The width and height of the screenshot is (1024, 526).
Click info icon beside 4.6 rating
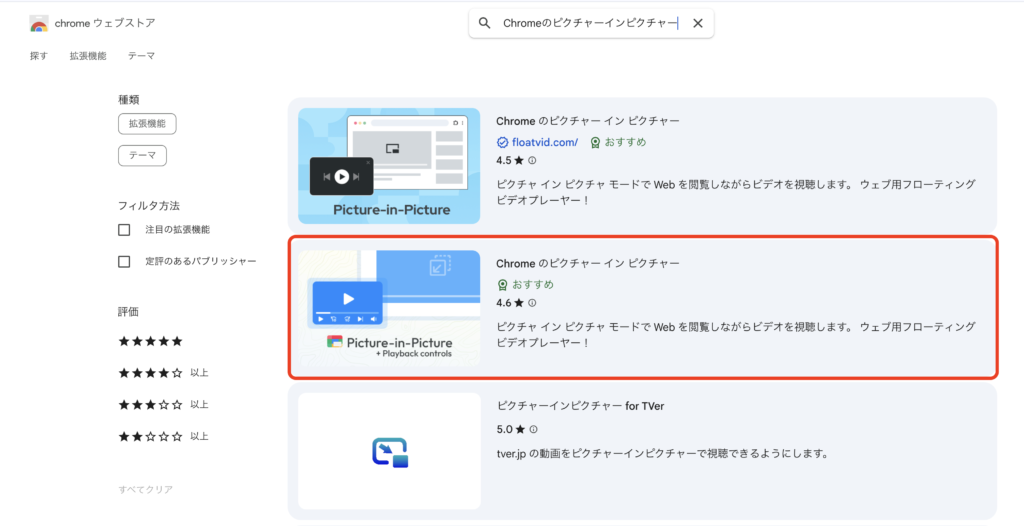532,303
